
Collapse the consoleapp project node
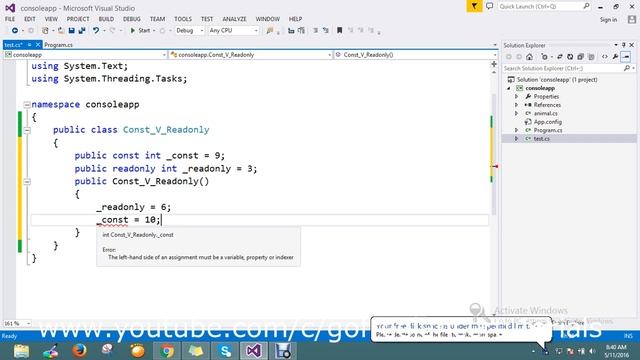pos(509,88)
